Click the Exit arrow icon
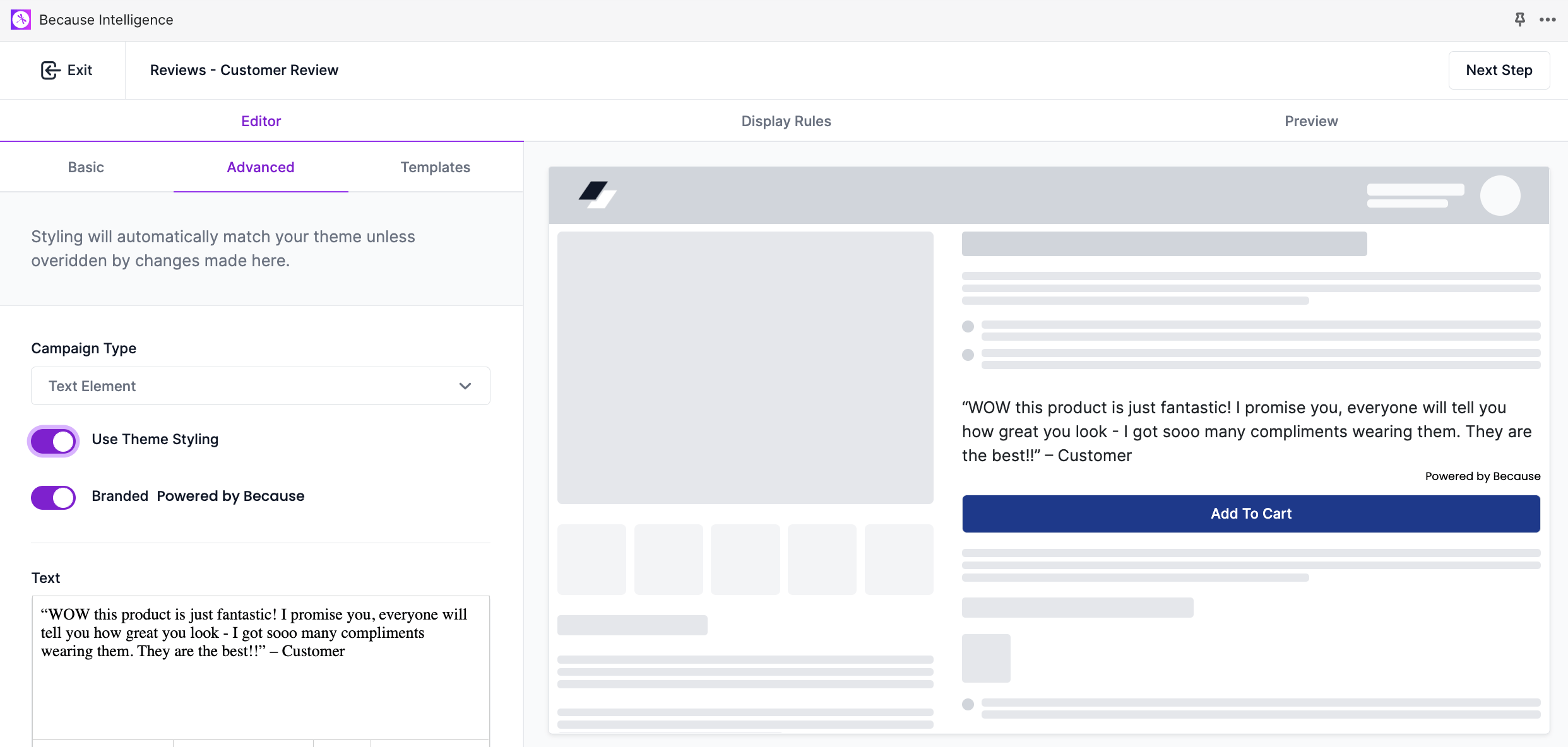 click(x=50, y=70)
